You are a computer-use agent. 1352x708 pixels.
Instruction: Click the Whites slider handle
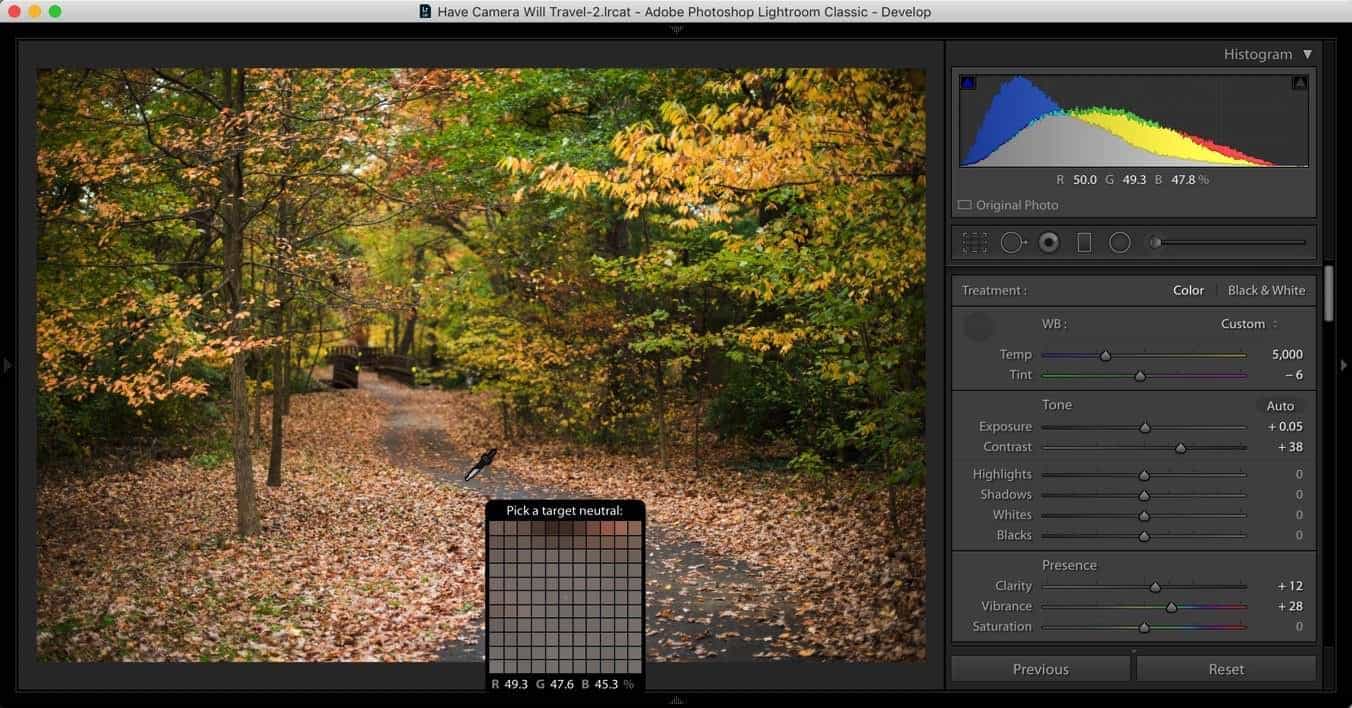(1144, 516)
